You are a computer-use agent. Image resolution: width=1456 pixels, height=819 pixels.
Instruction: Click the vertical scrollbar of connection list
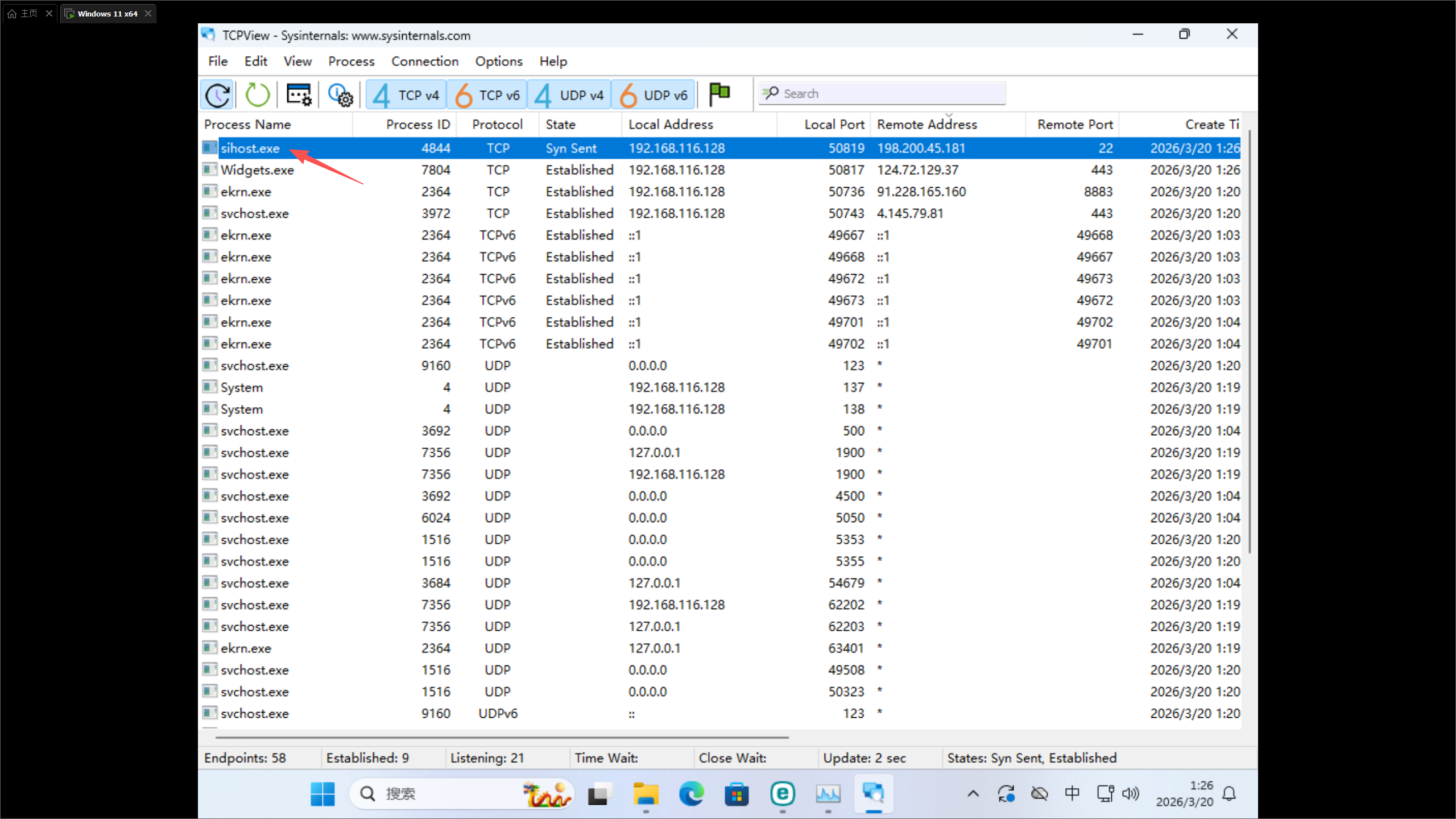tap(1249, 341)
